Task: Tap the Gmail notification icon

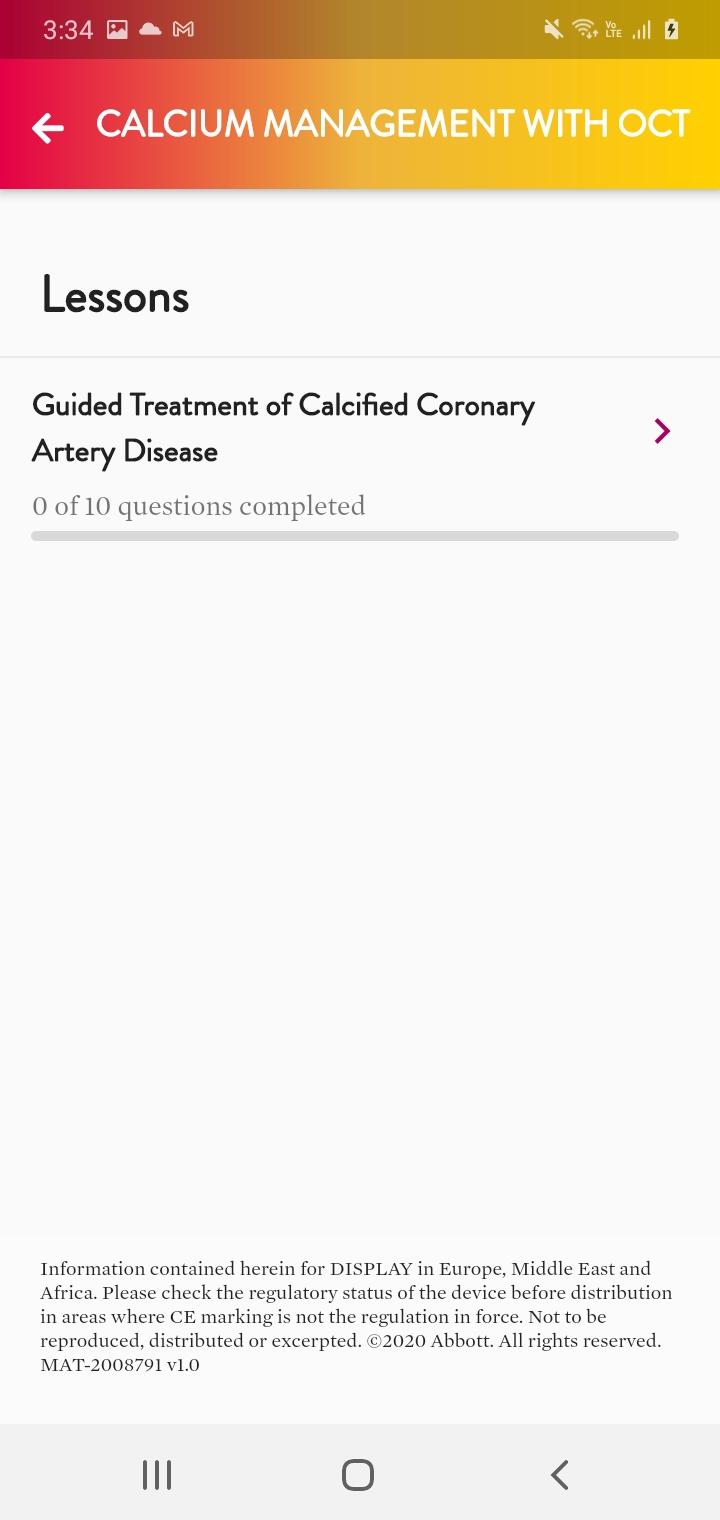Action: (183, 30)
